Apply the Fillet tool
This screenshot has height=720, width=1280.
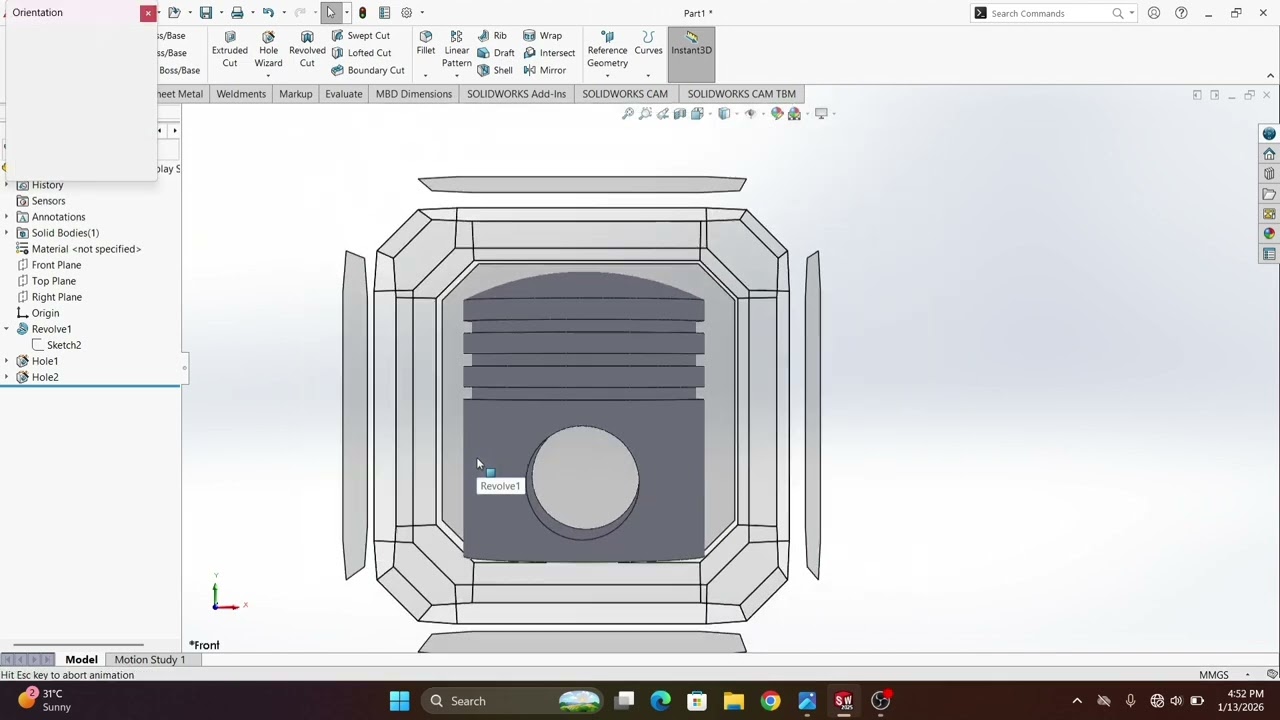click(x=425, y=43)
